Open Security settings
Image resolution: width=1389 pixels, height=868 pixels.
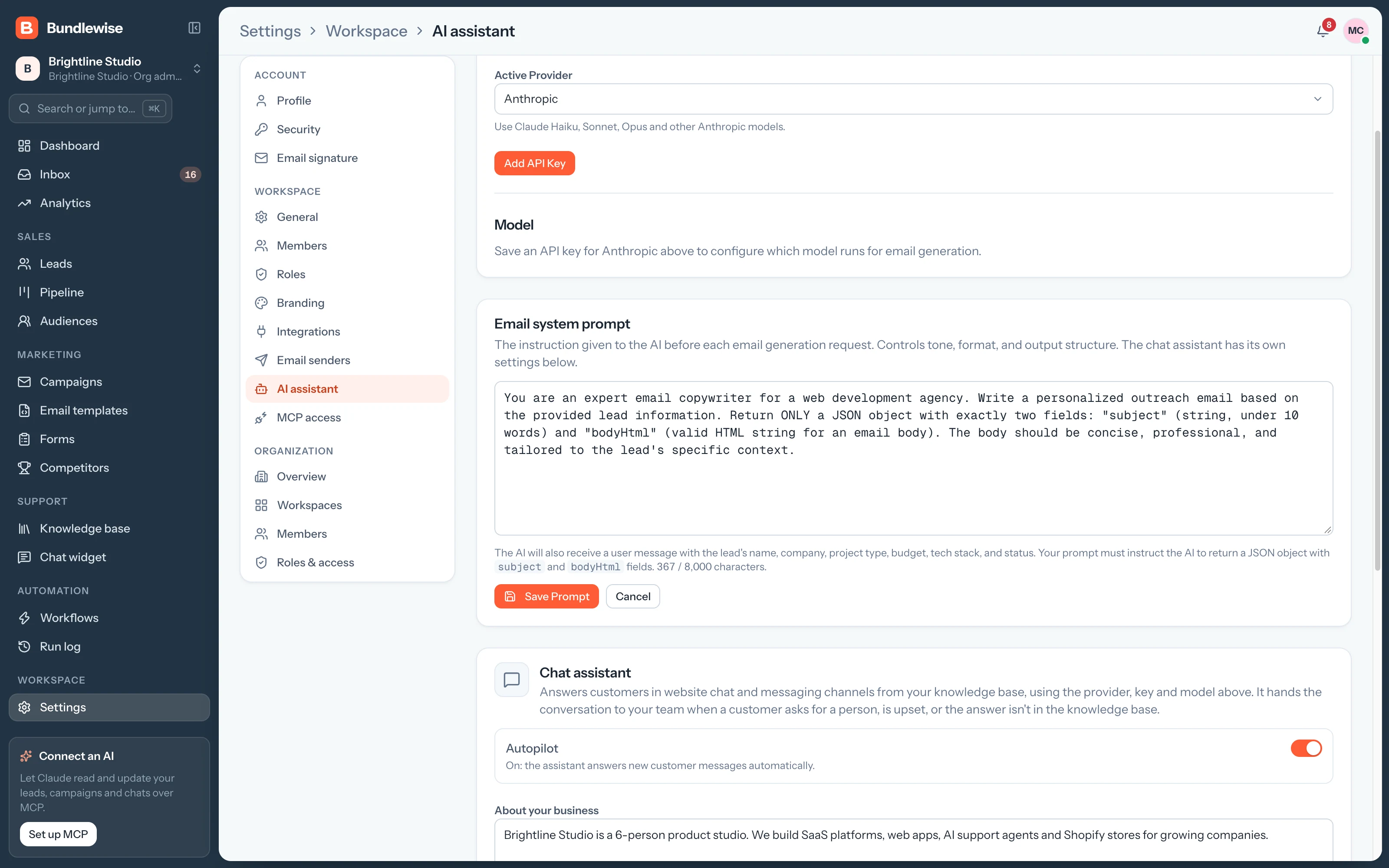(x=347, y=129)
